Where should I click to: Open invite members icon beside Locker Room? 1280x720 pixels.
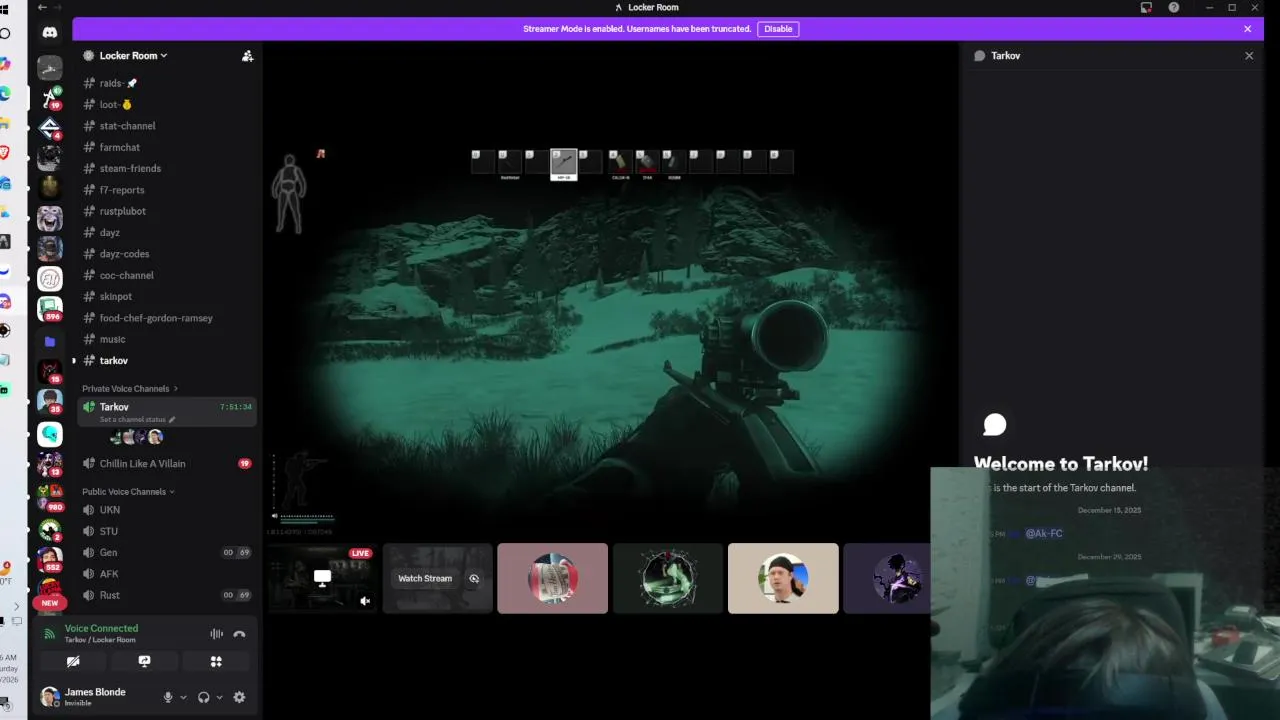[247, 56]
